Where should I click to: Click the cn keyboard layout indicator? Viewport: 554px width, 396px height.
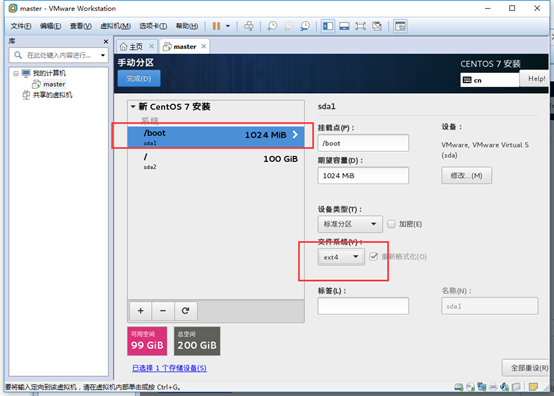click(490, 80)
